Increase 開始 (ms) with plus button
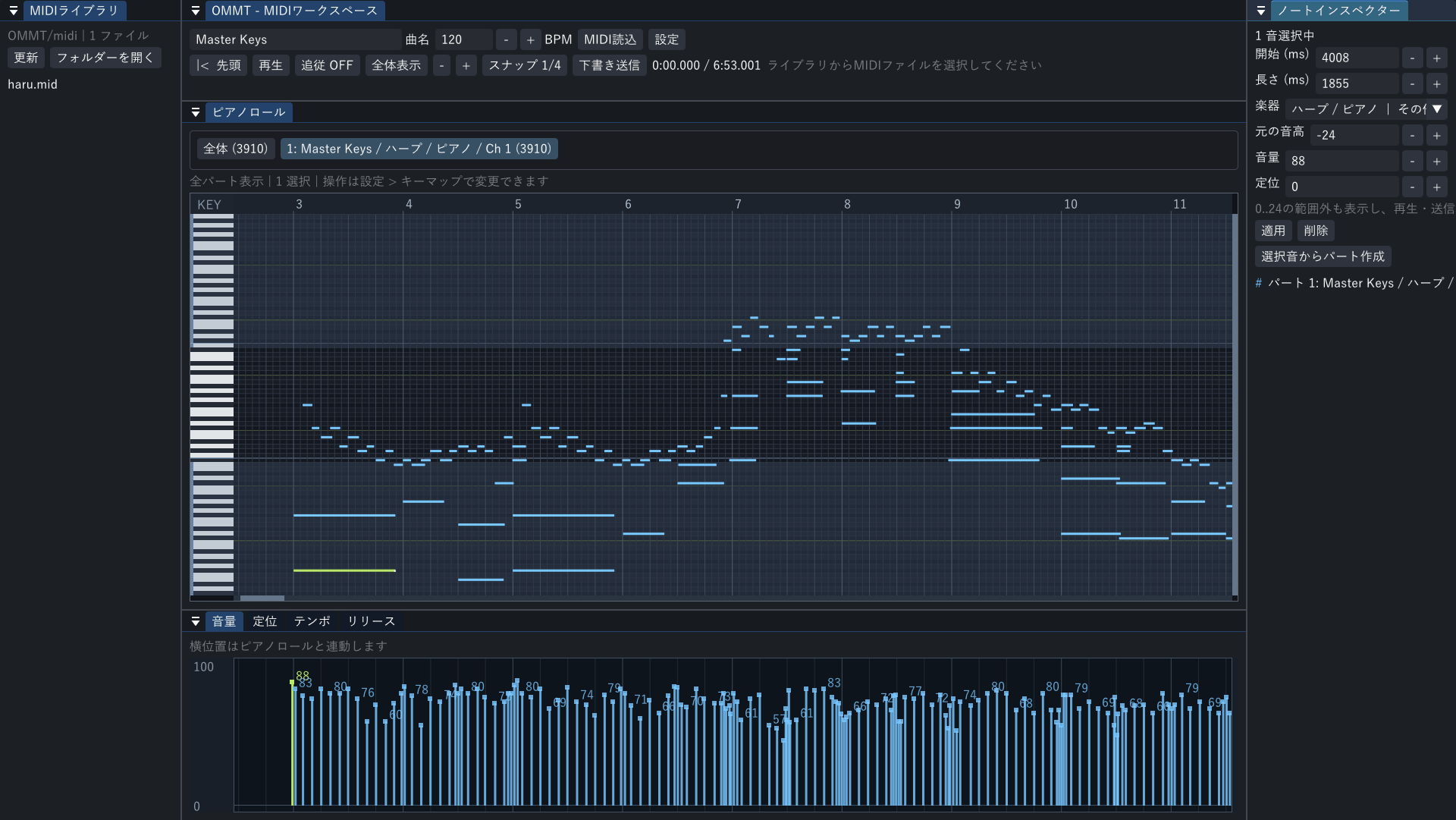 pos(1436,58)
